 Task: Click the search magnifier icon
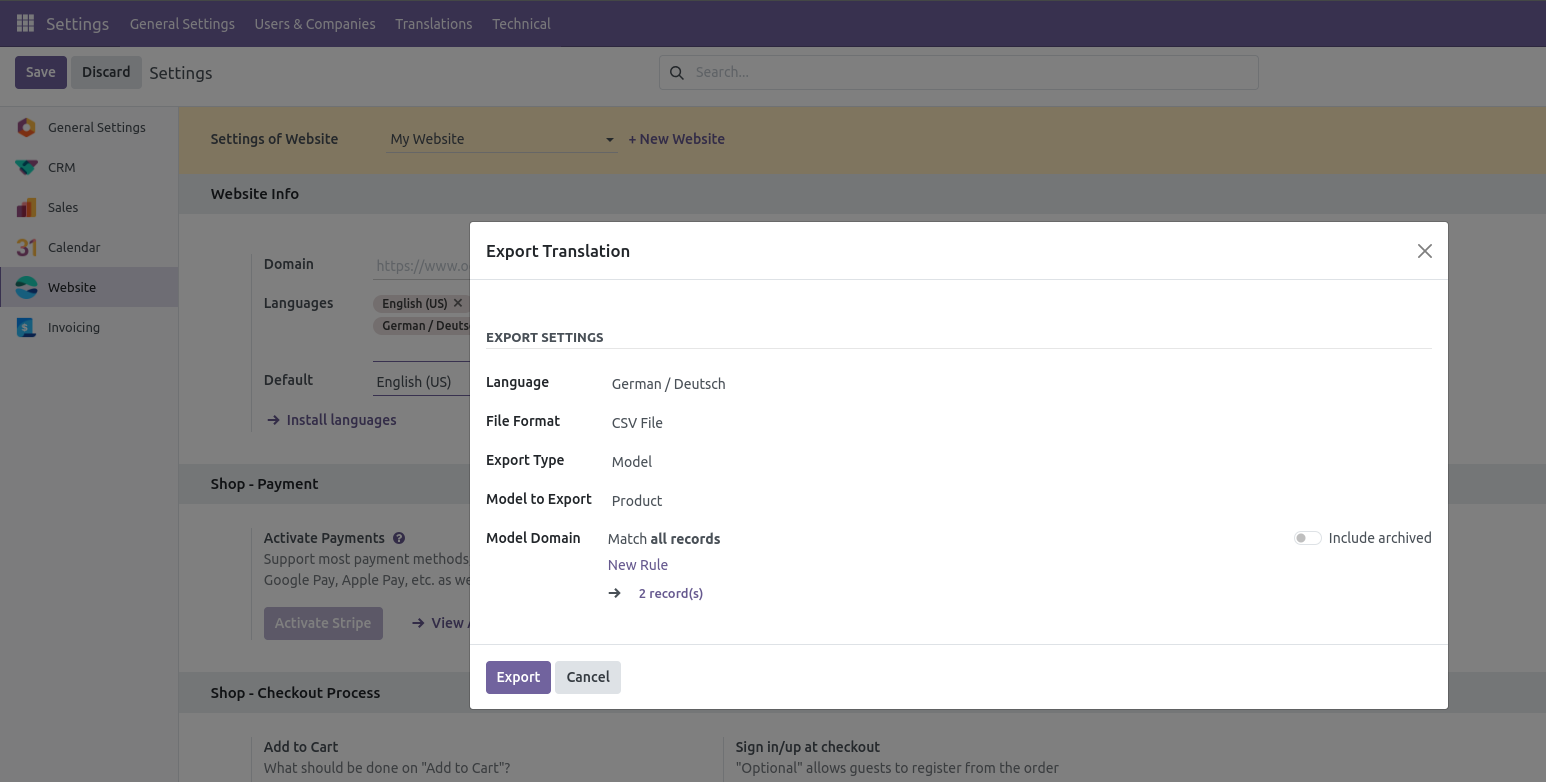pyautogui.click(x=677, y=72)
